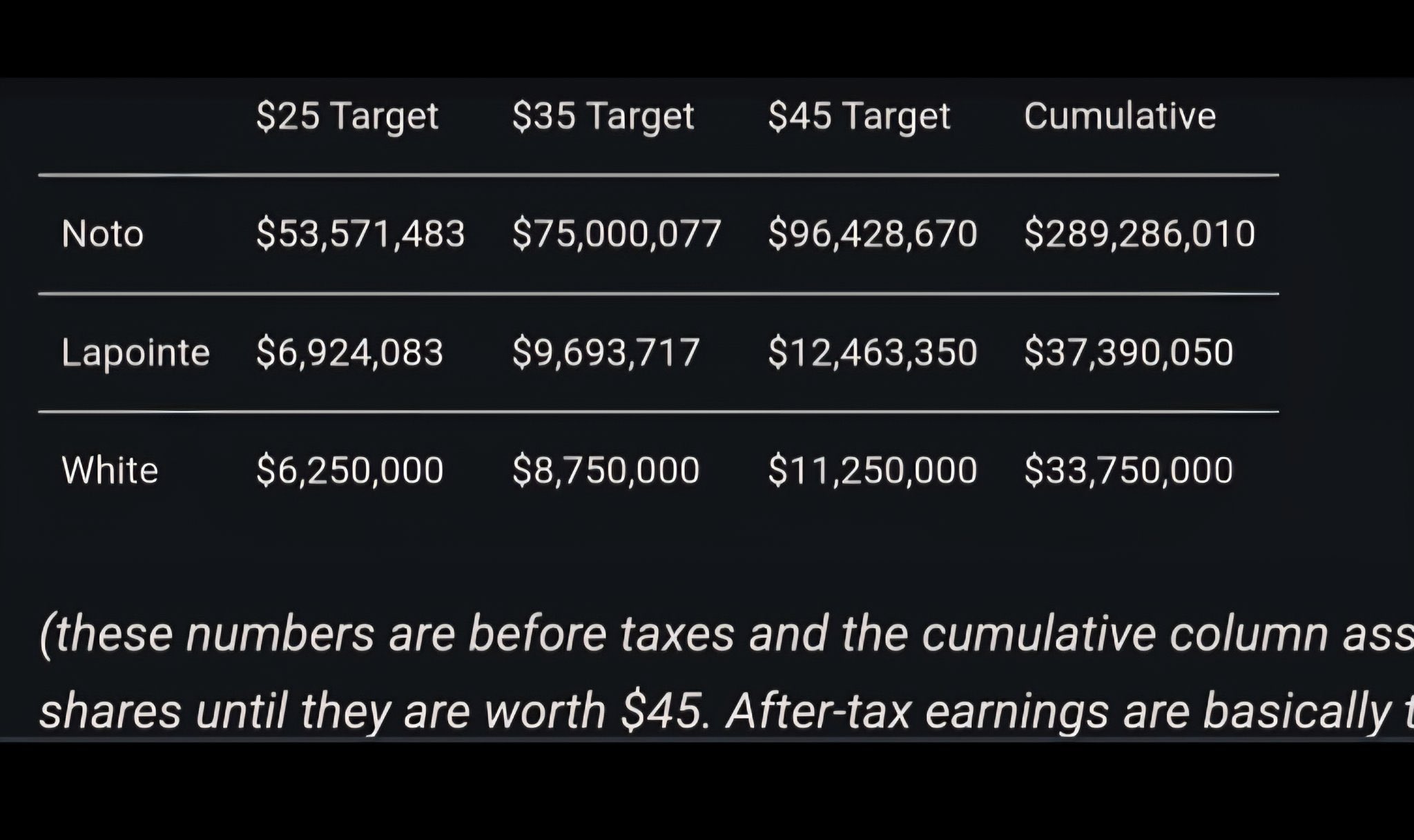Click Noto's $53,571,483 cell
The height and width of the screenshot is (840, 1414).
(x=360, y=234)
